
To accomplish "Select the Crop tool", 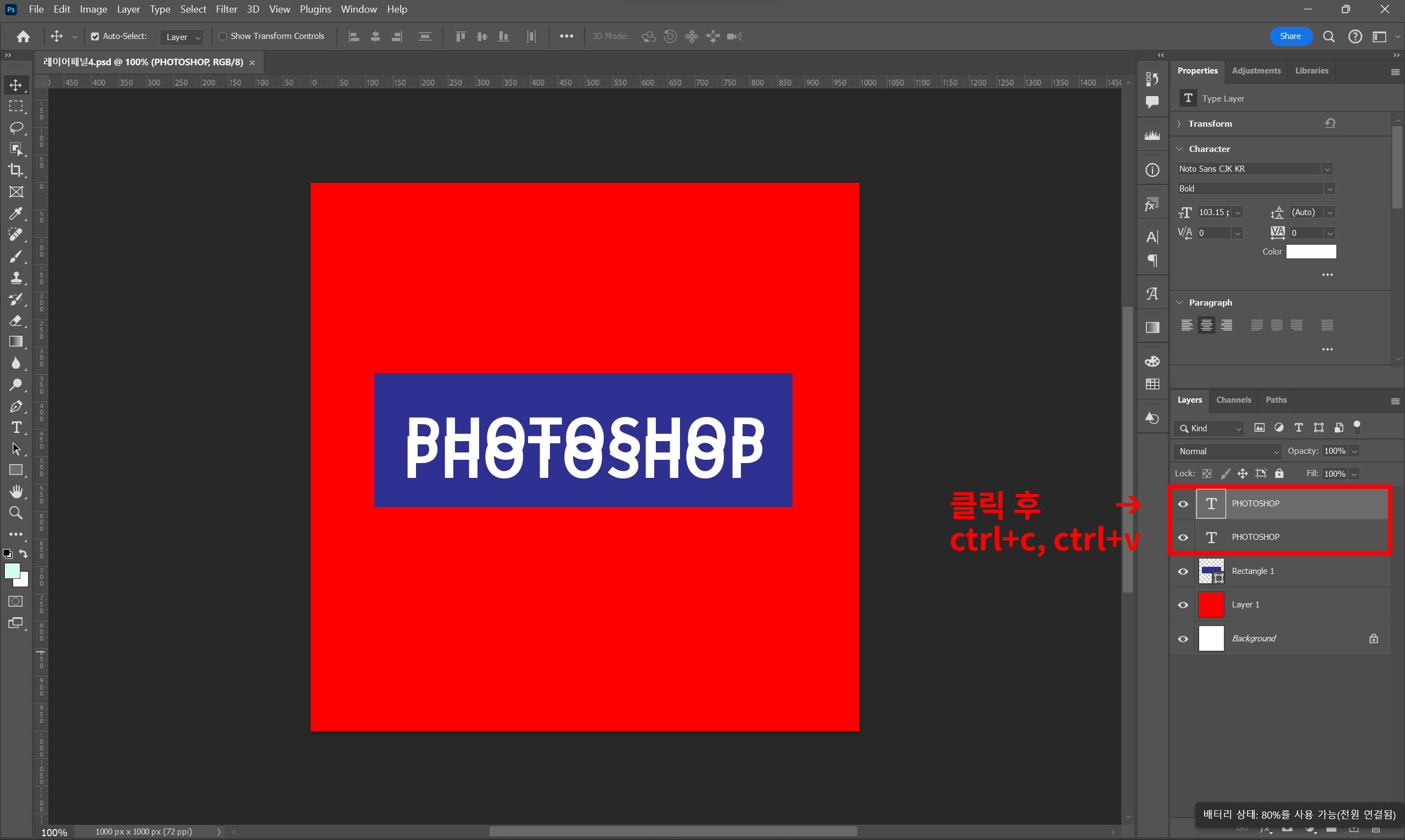I will 16,171.
